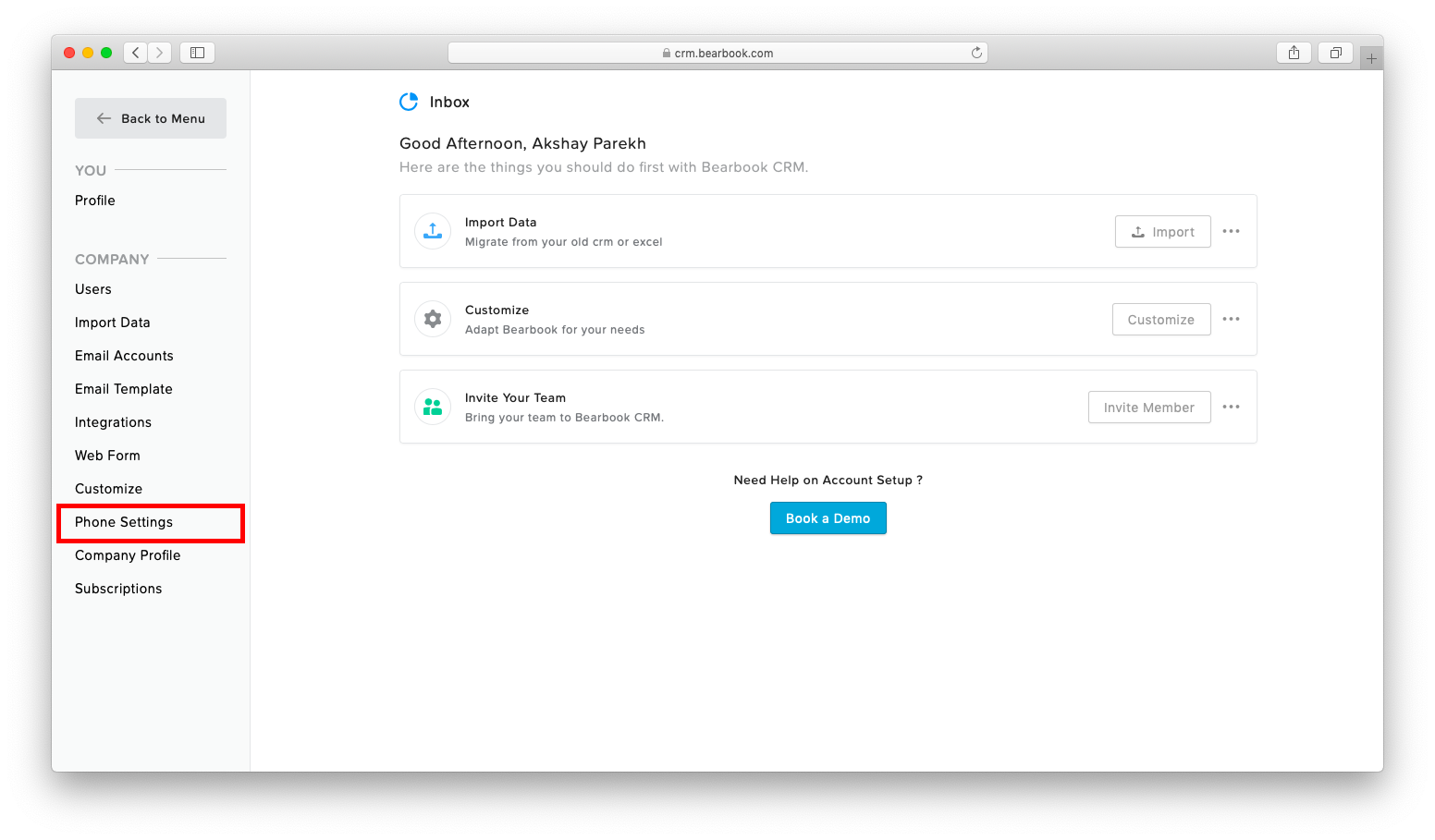
Task: Click the COMPANY section heading in the sidebar
Action: [x=112, y=259]
